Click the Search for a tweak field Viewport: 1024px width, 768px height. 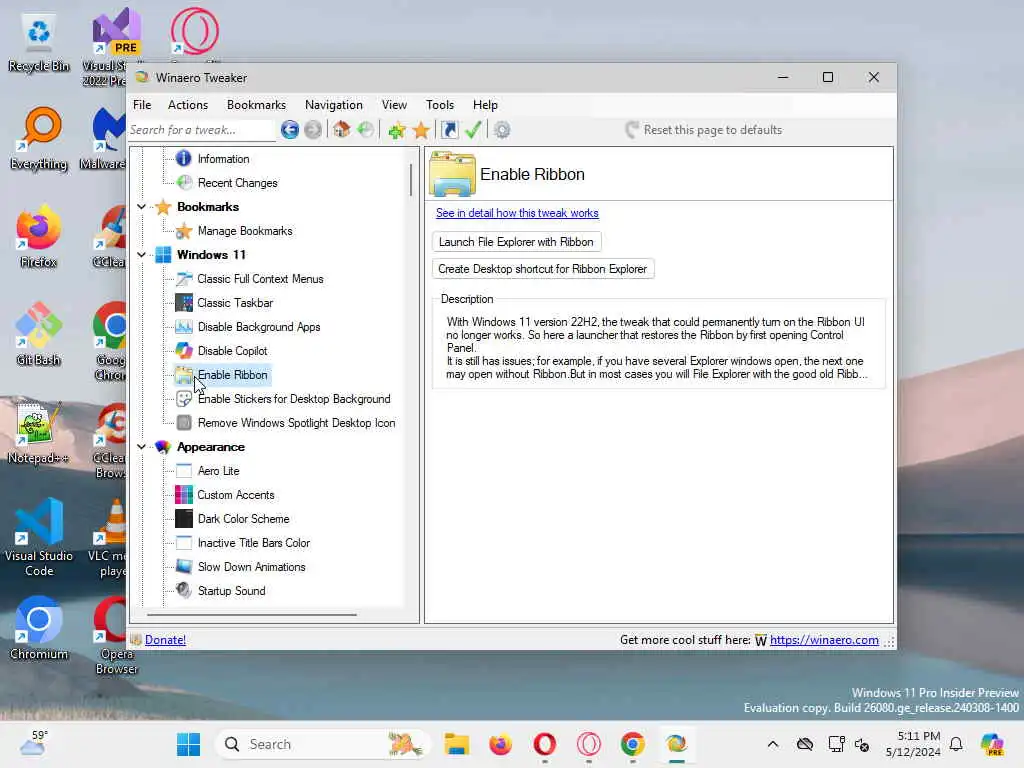pos(201,130)
